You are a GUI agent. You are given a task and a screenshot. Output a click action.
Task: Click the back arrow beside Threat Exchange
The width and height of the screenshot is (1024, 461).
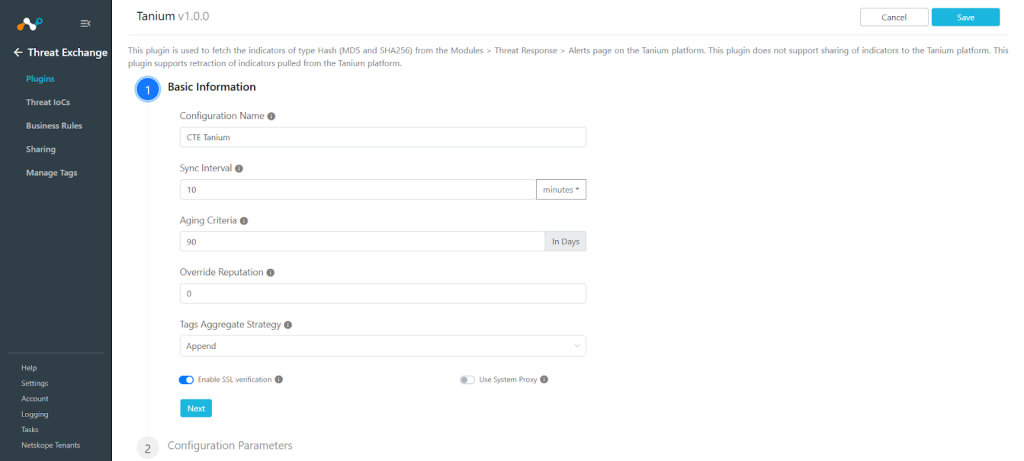pos(18,53)
